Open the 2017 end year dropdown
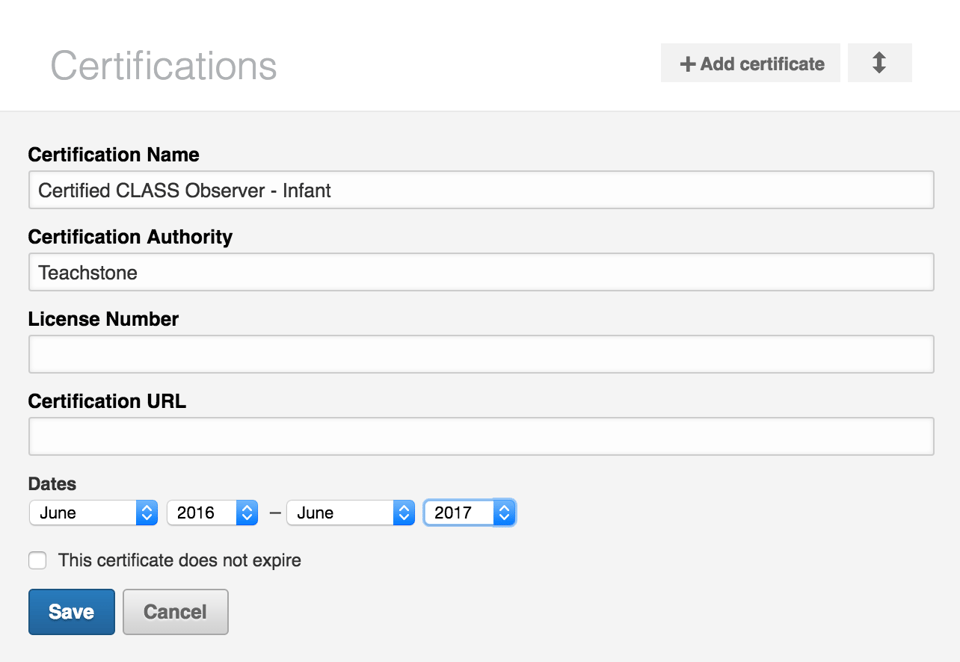The image size is (960, 662). tap(469, 513)
